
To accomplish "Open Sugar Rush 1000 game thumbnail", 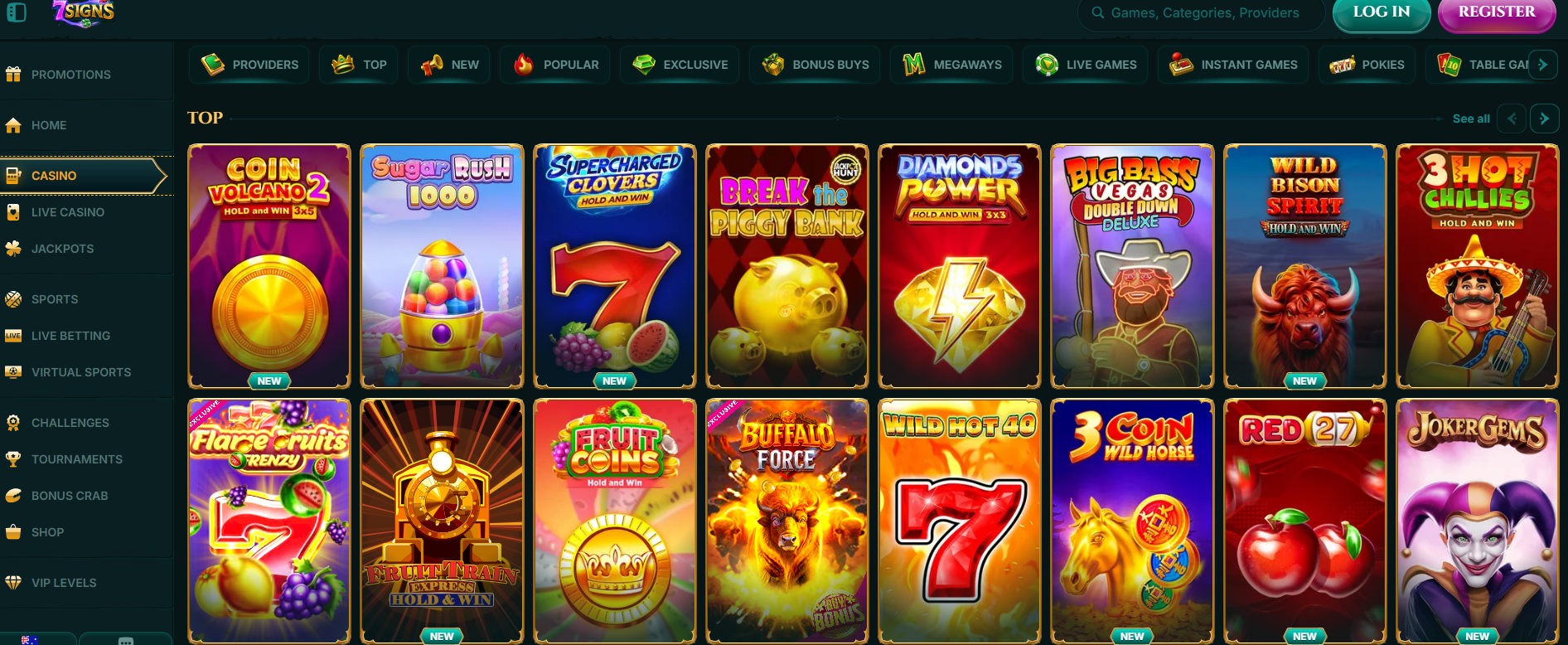I will (x=443, y=266).
